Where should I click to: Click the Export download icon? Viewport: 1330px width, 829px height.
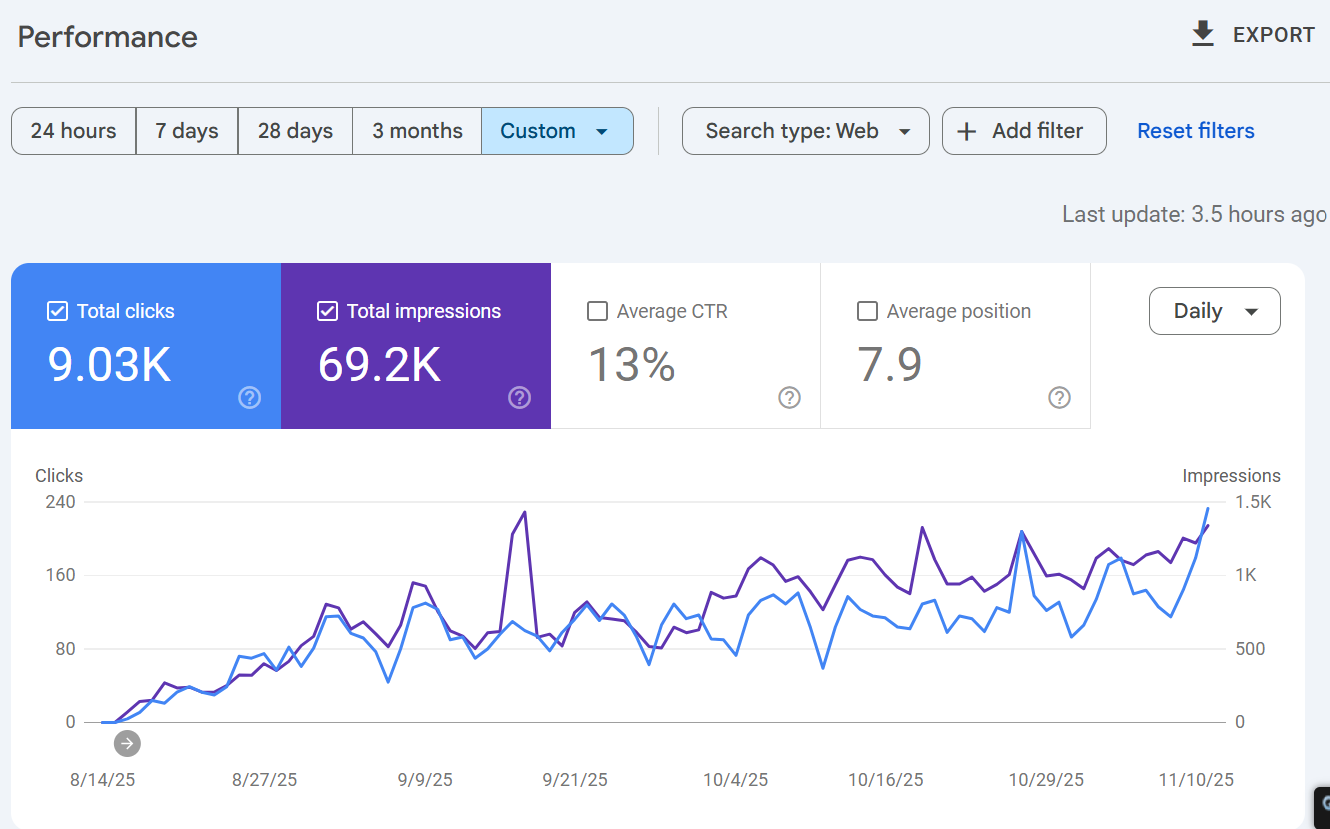(x=1203, y=35)
